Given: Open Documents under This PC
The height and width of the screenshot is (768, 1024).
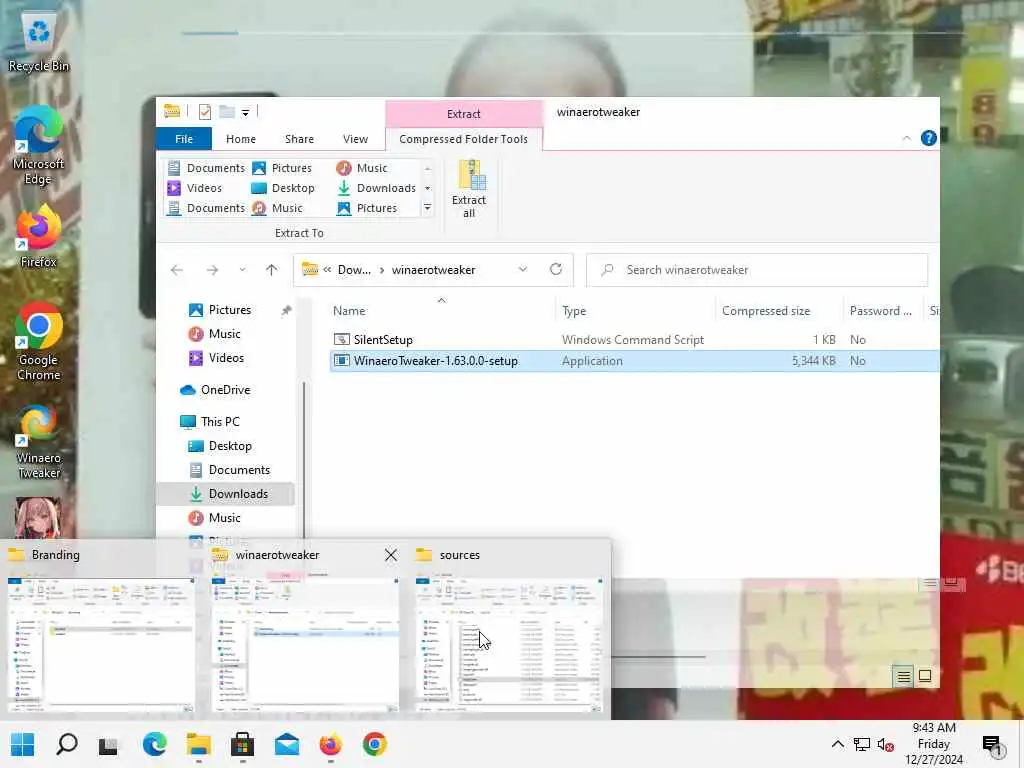Looking at the screenshot, I should 238,470.
